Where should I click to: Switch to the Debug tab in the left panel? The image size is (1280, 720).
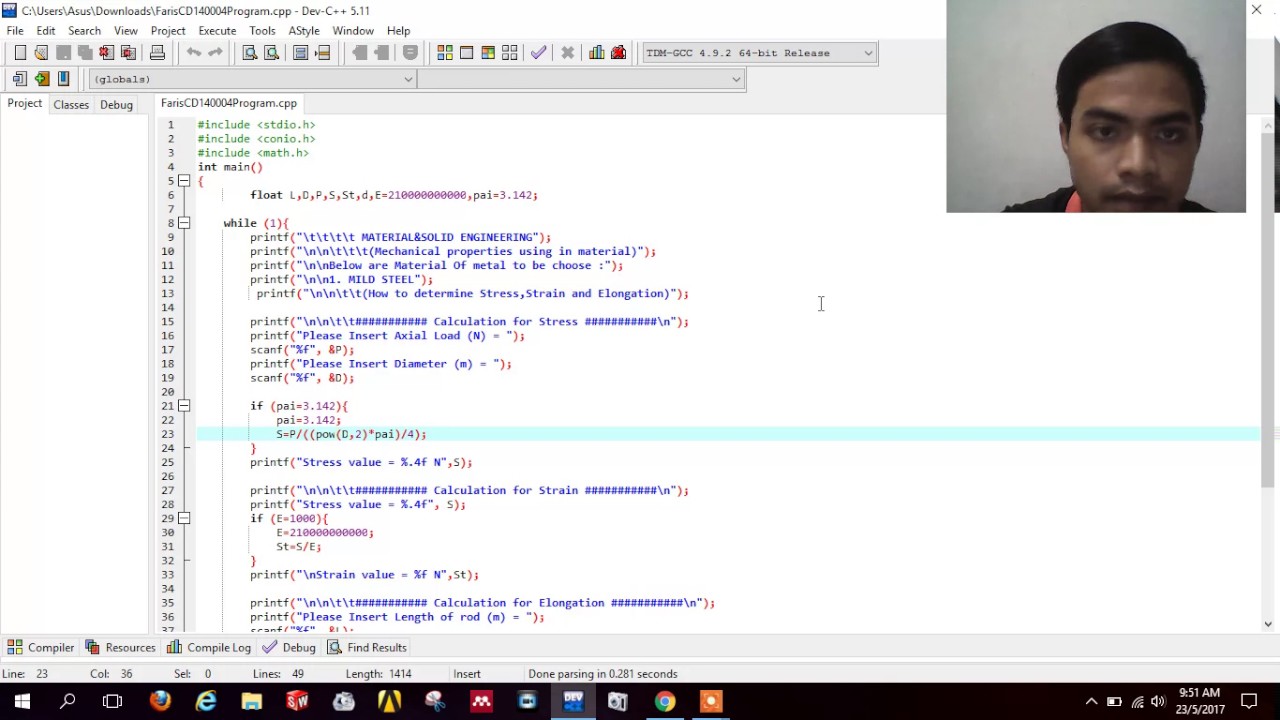[x=116, y=104]
